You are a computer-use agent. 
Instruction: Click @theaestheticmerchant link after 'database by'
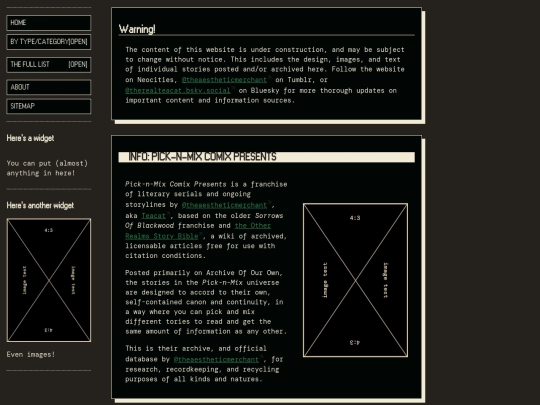point(216,360)
